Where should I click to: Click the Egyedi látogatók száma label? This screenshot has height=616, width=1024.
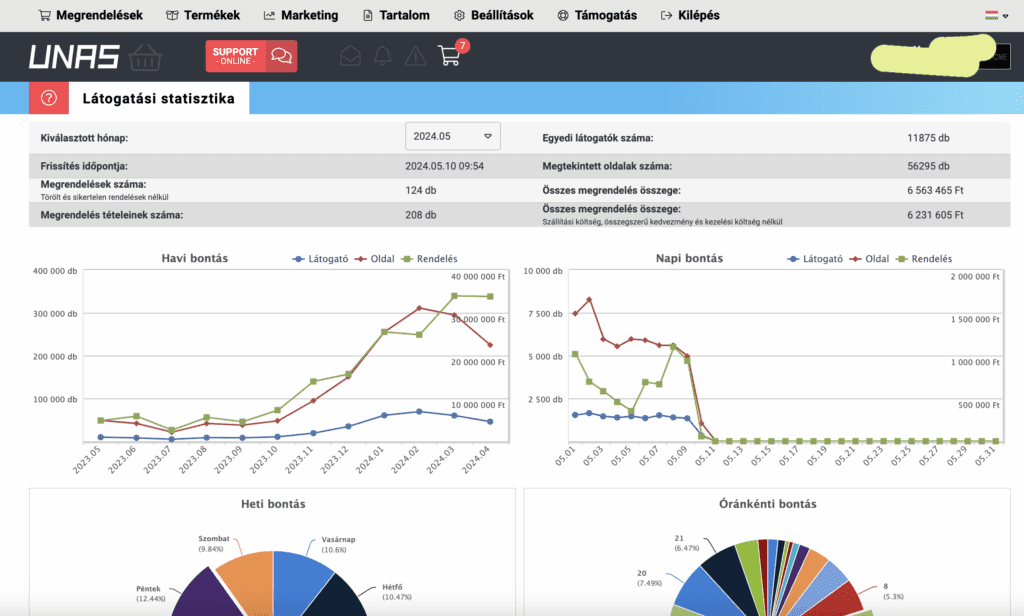click(598, 138)
